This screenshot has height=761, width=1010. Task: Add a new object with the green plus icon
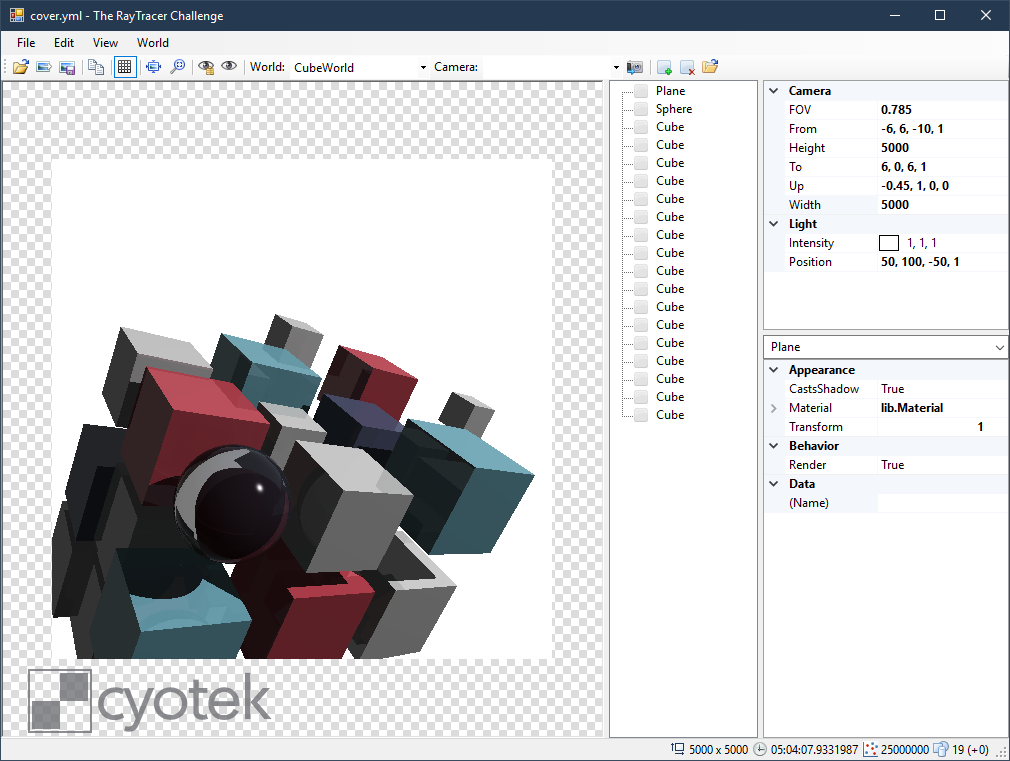point(664,67)
